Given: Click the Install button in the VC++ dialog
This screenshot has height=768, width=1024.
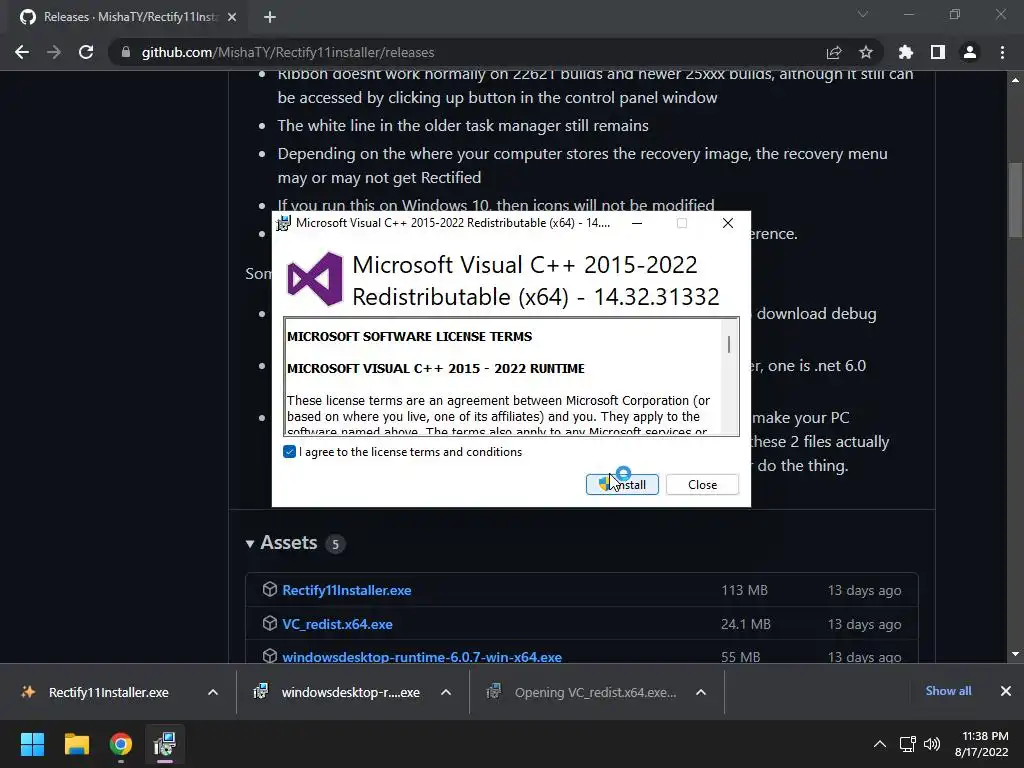Looking at the screenshot, I should (x=622, y=485).
